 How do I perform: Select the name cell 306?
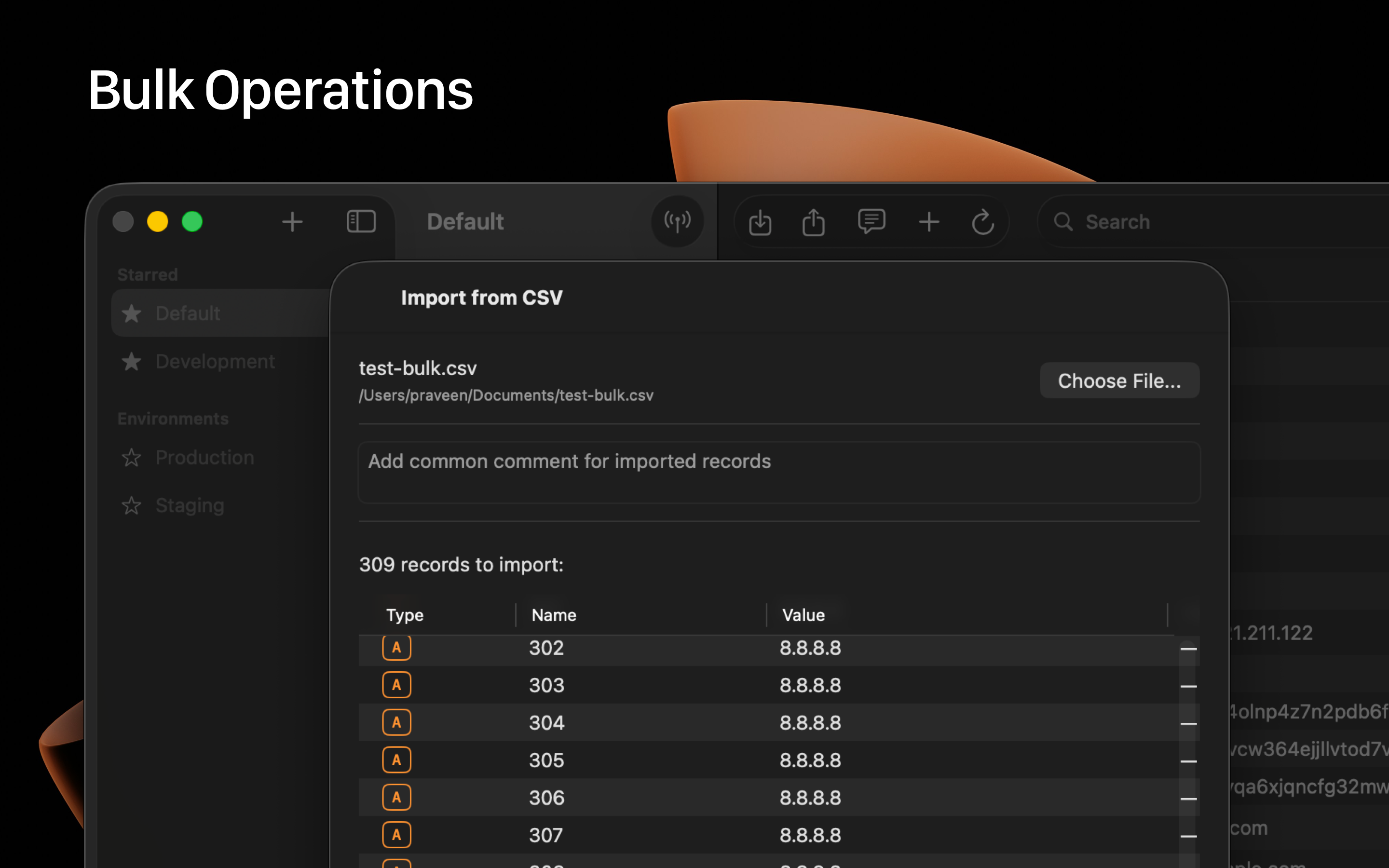coord(546,798)
